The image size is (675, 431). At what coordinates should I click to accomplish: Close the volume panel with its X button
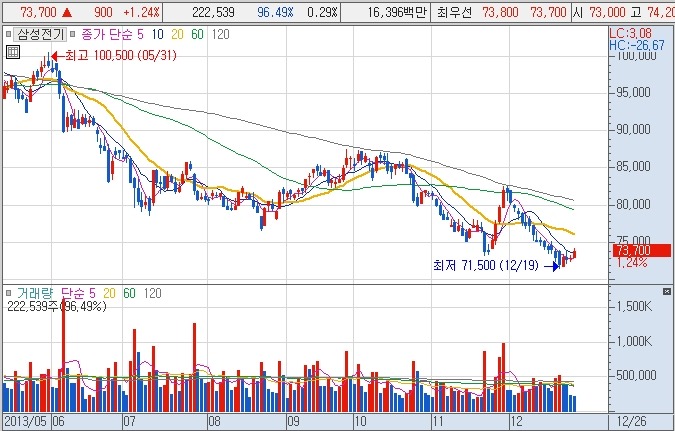[x=667, y=292]
